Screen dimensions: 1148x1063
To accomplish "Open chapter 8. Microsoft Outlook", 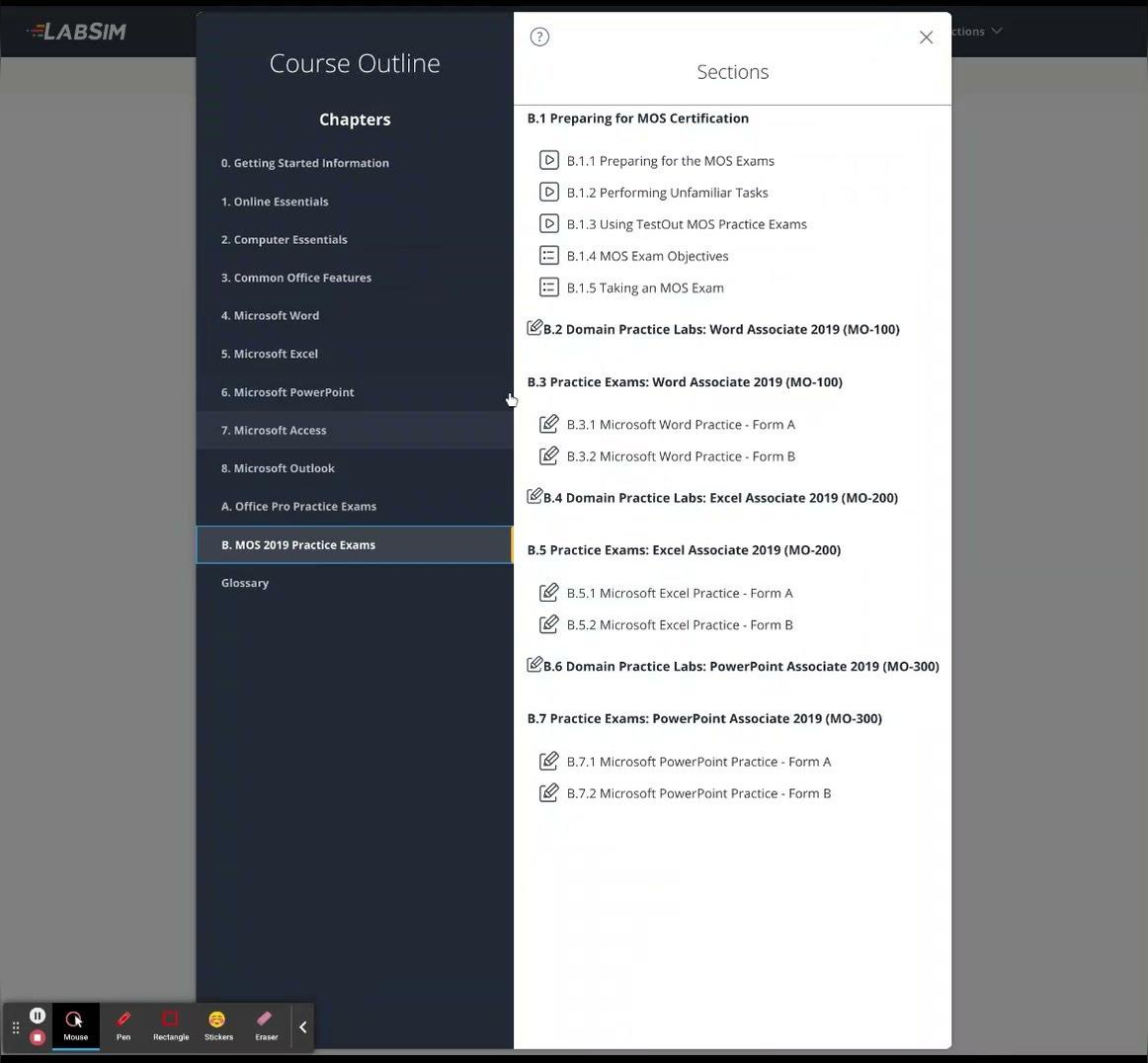I will click(x=355, y=468).
